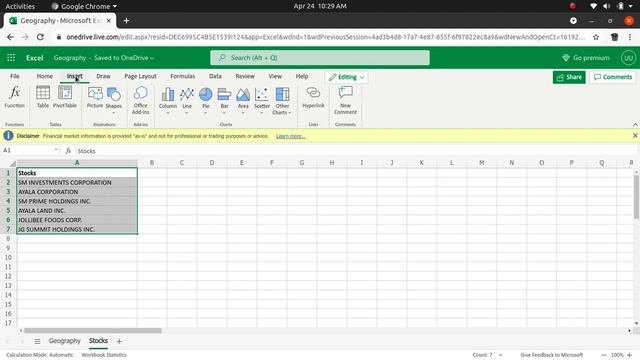640x360 pixels.
Task: Open Other Charts menu
Action: [x=282, y=101]
